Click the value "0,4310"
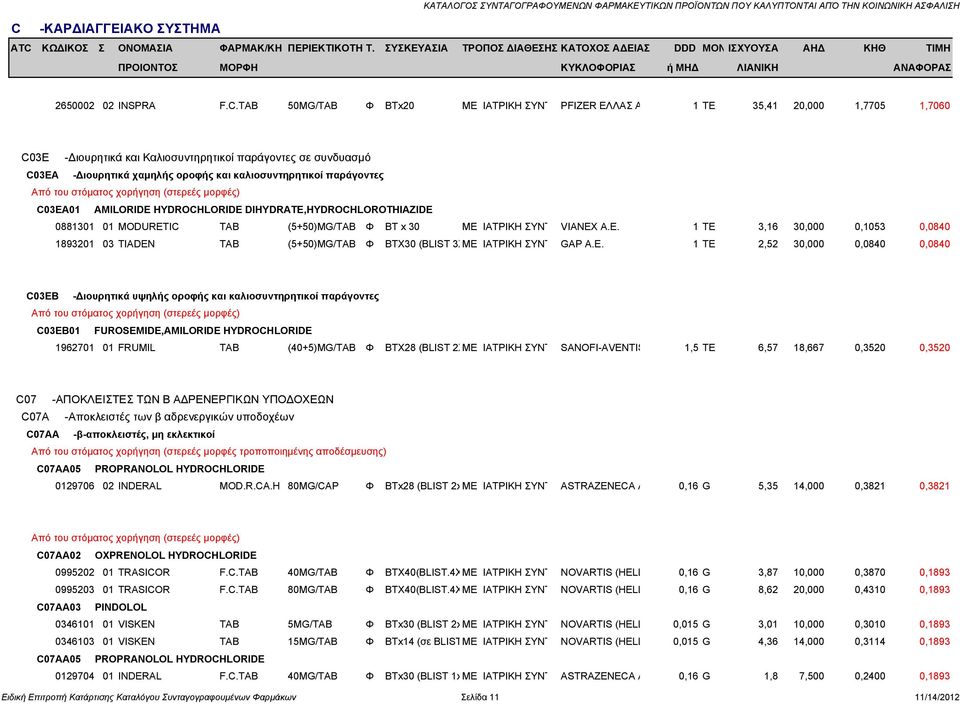Screen dimensions: 960x704 [x=870, y=590]
